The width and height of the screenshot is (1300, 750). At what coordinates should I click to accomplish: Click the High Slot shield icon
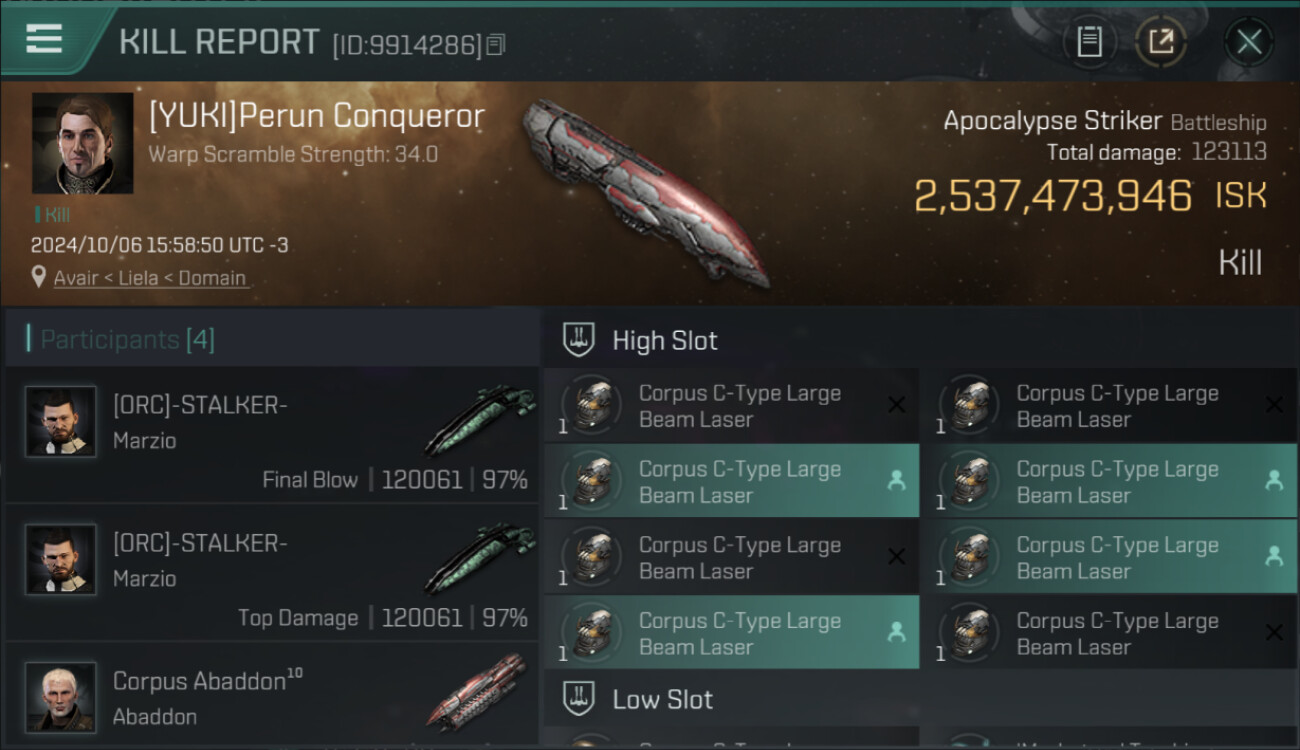click(579, 340)
